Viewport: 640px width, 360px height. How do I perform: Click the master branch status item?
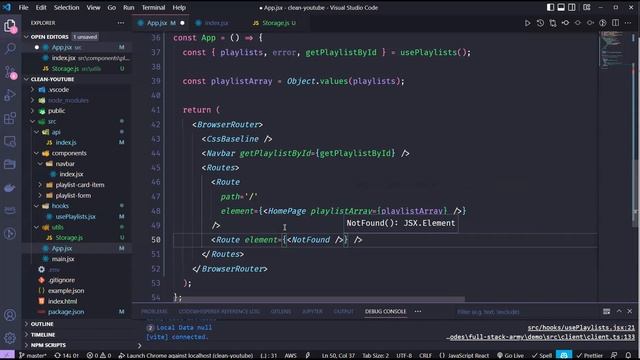[33, 356]
